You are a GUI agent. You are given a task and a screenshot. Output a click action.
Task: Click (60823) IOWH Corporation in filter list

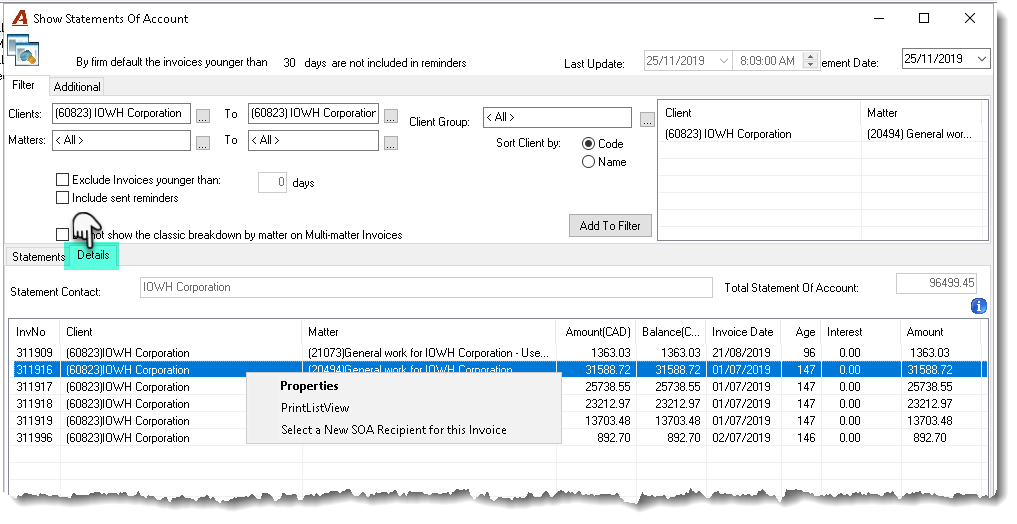coord(728,134)
